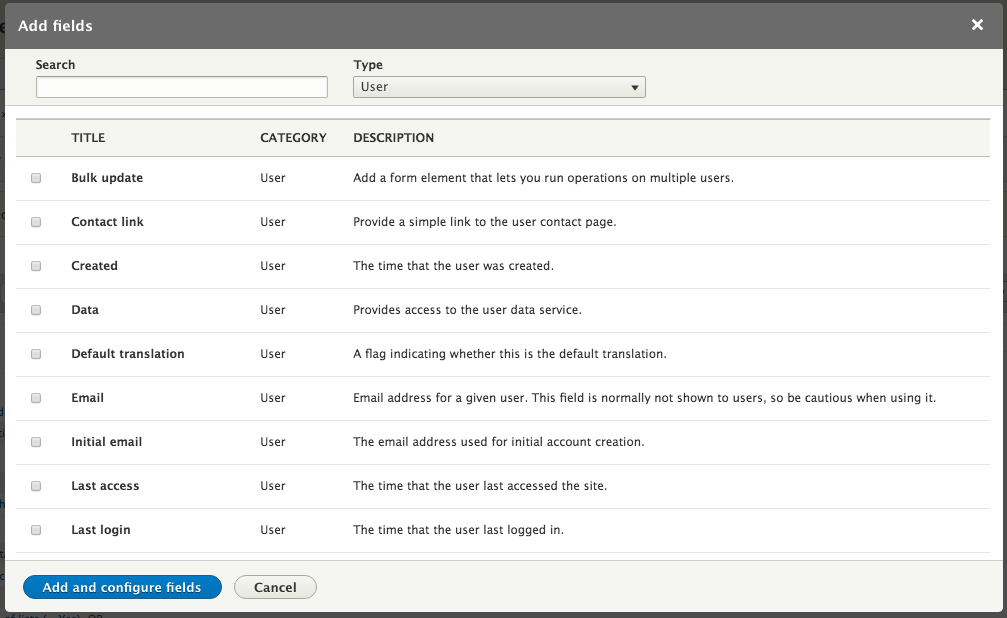The image size is (1007, 618).
Task: Click the Last login row title
Action: pos(101,530)
